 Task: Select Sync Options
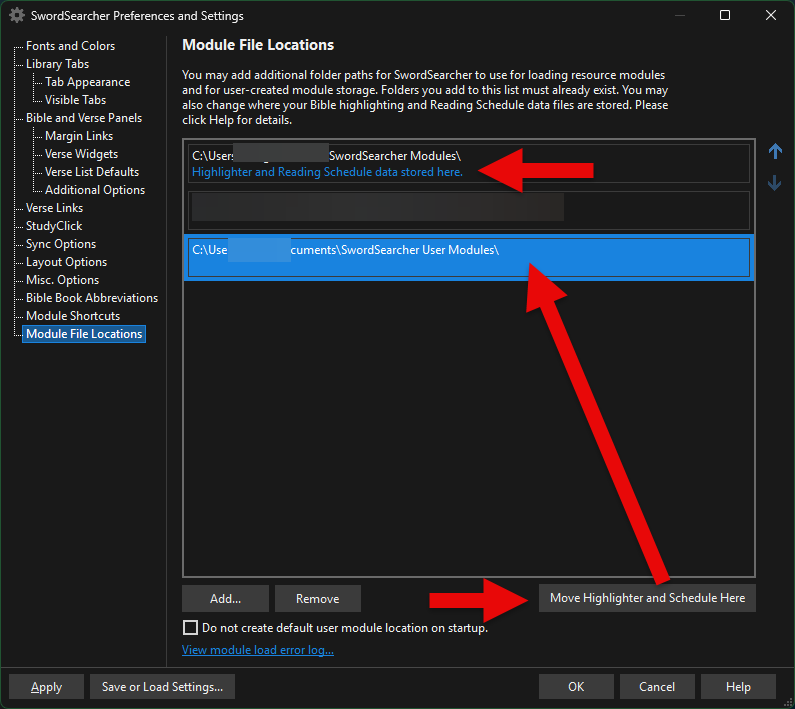61,244
